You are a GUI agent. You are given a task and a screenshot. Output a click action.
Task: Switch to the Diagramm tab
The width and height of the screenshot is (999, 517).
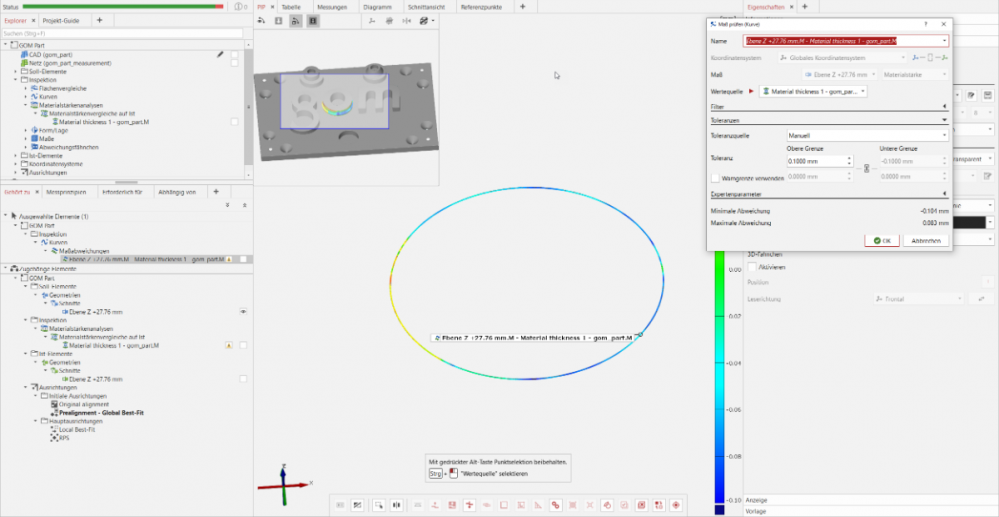click(377, 7)
